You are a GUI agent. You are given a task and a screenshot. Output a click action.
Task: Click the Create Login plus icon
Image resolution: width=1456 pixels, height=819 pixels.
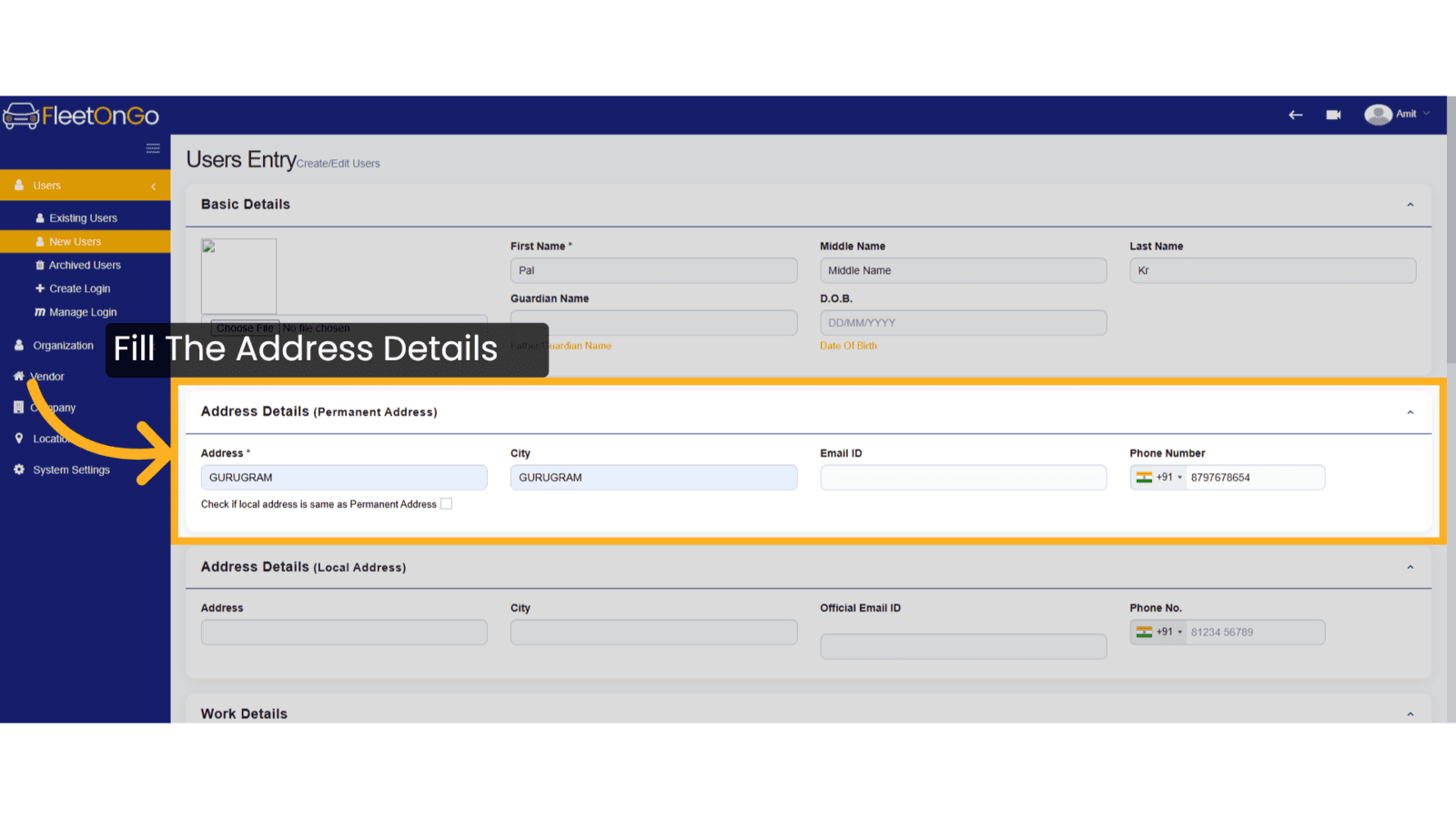[x=40, y=288]
